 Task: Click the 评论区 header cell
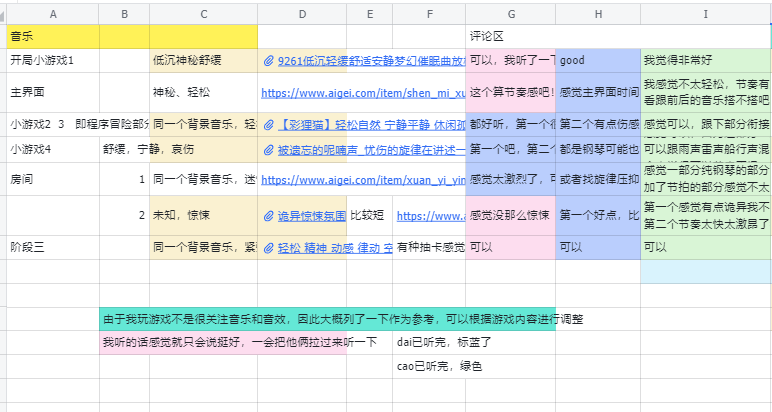[510, 36]
